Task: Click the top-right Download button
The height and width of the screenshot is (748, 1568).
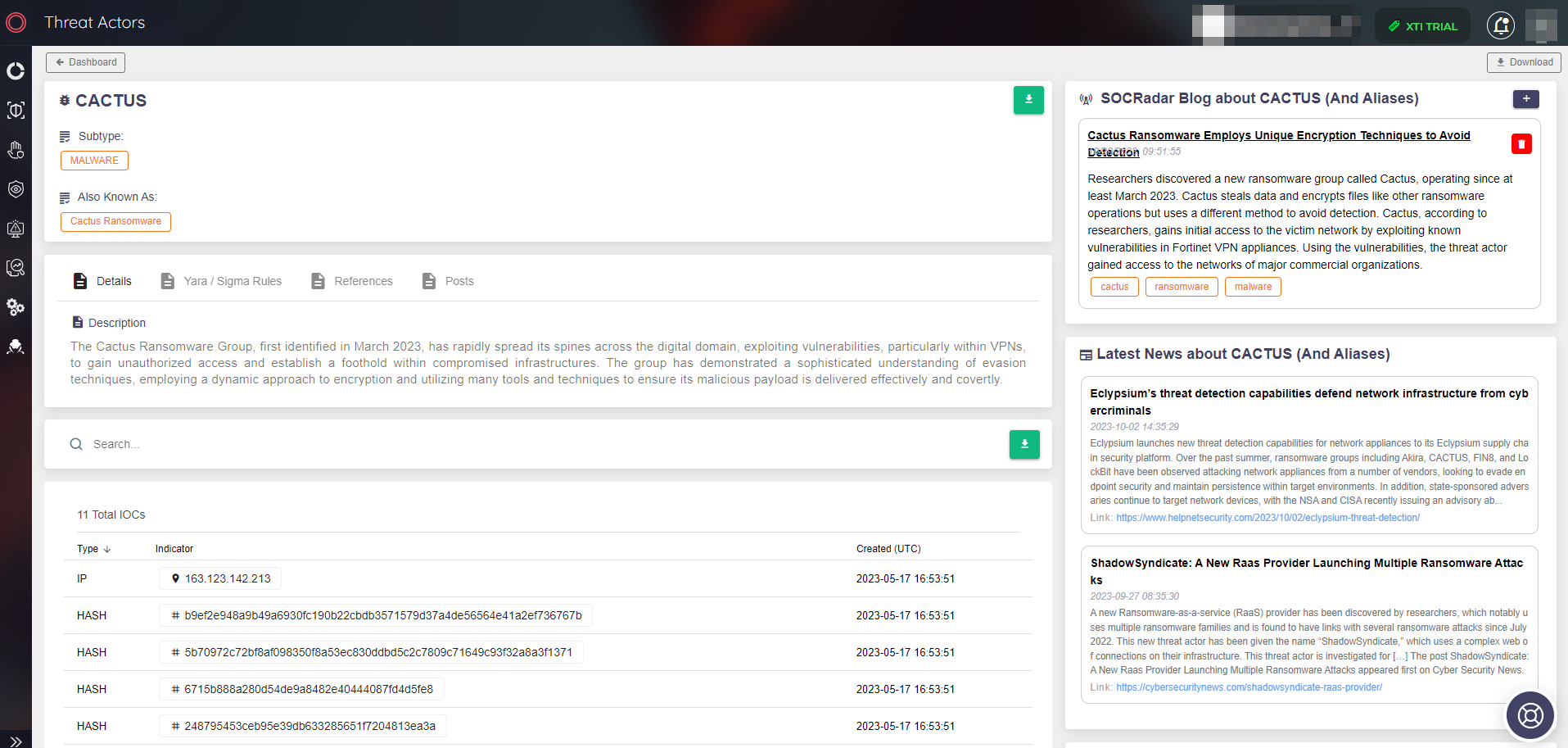Action: 1524,62
